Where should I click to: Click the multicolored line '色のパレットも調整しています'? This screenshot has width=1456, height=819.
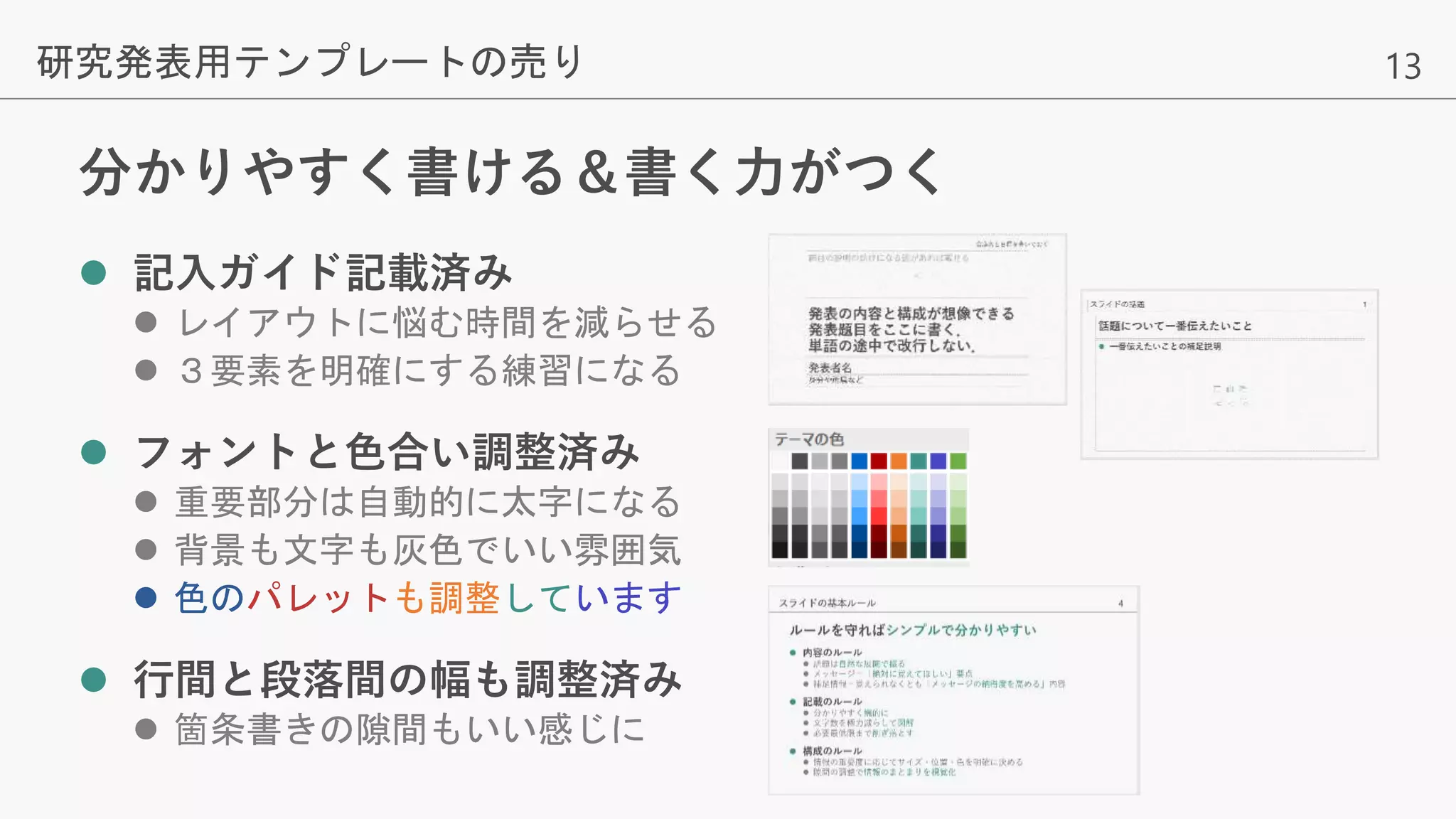(429, 598)
